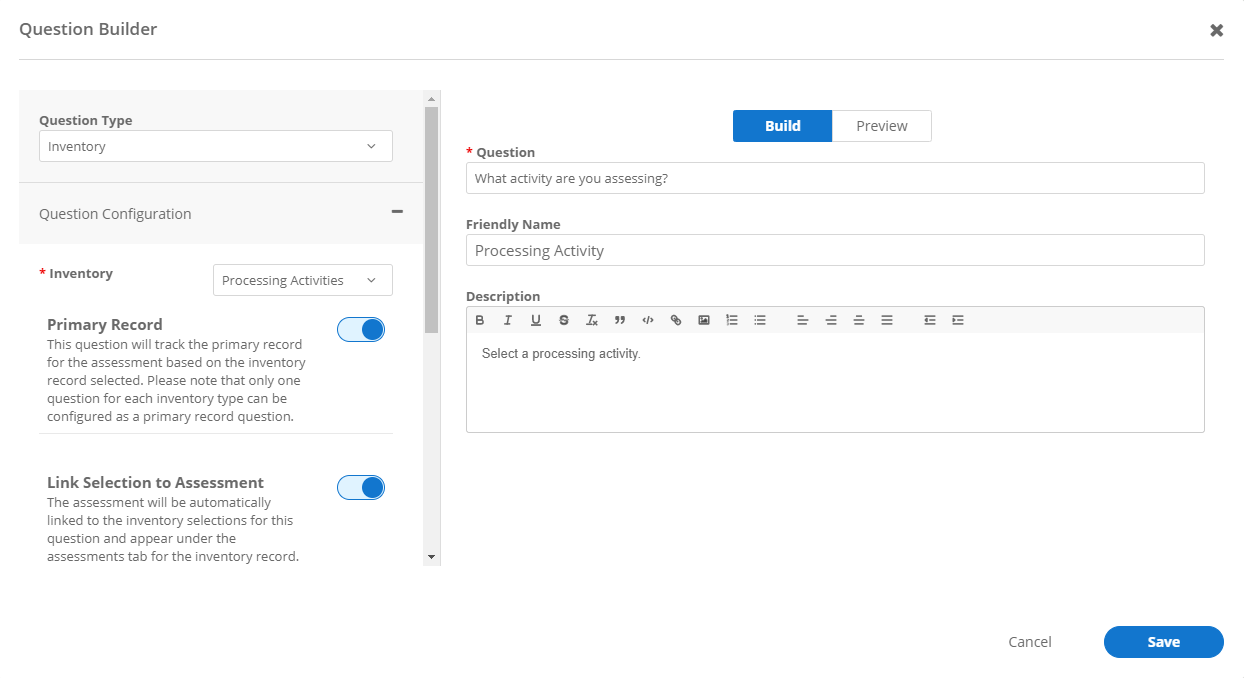Click the underline formatting icon
This screenshot has height=678, width=1244.
point(536,320)
